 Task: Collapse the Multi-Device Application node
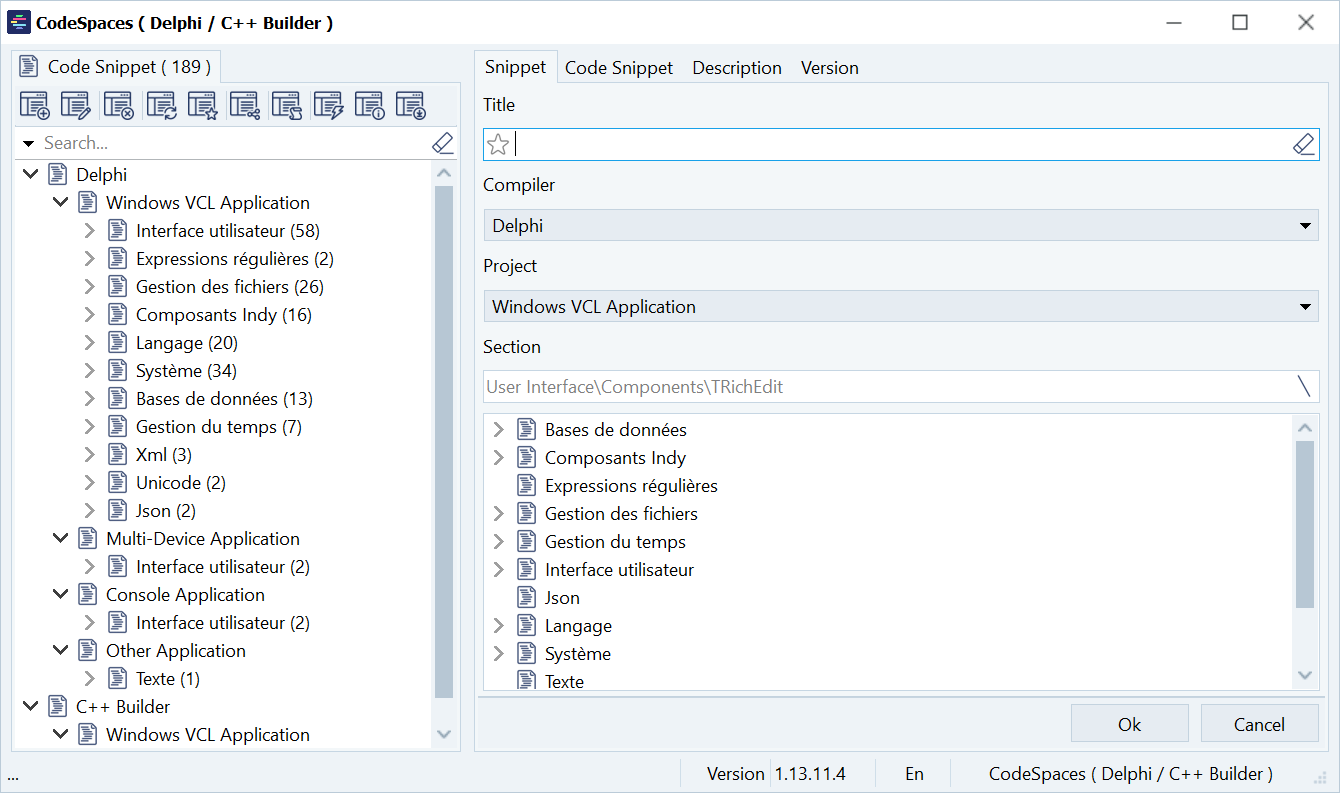click(60, 539)
